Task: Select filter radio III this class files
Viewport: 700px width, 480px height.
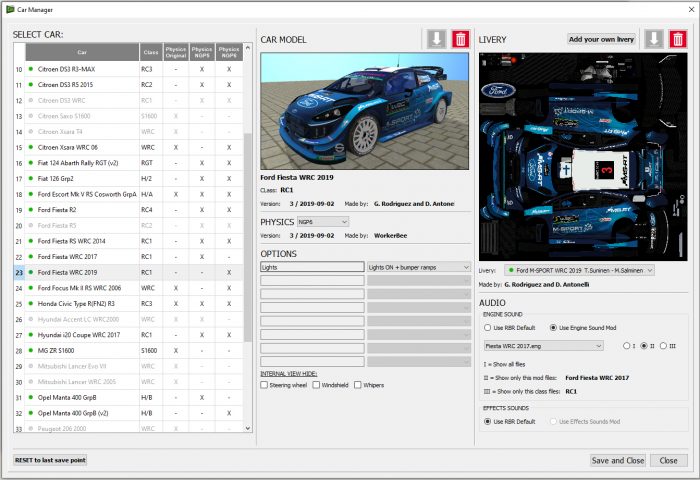Action: pyautogui.click(x=663, y=346)
